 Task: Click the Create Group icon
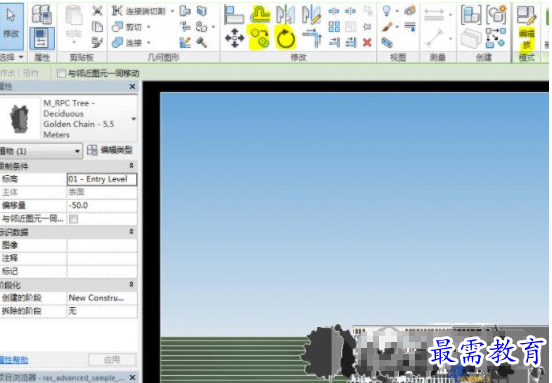click(496, 14)
